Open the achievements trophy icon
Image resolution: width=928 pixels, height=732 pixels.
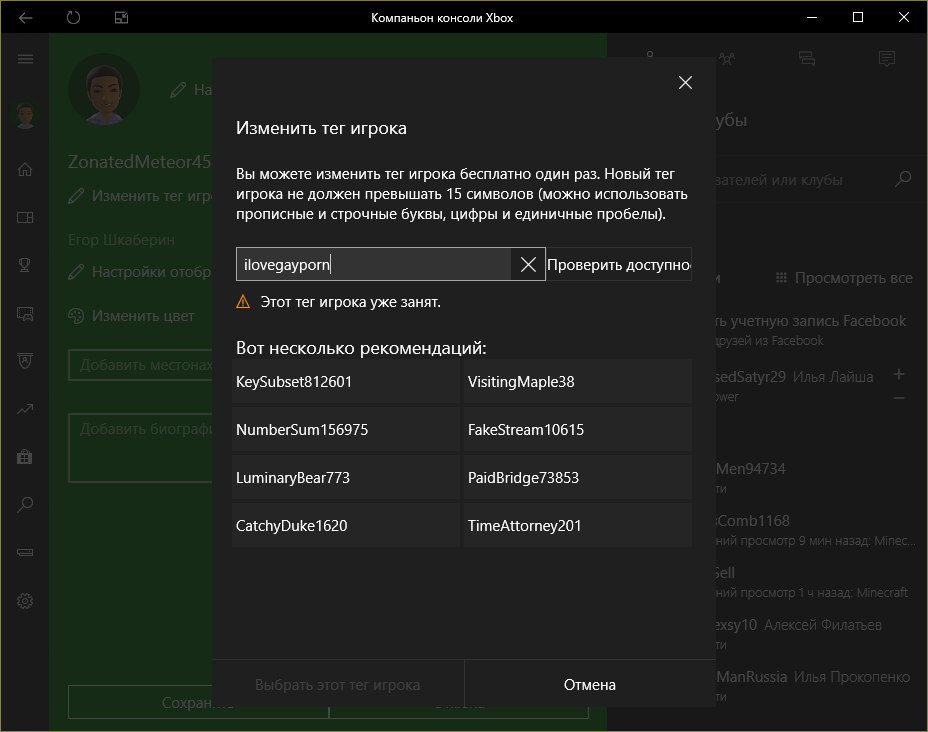pyautogui.click(x=25, y=265)
